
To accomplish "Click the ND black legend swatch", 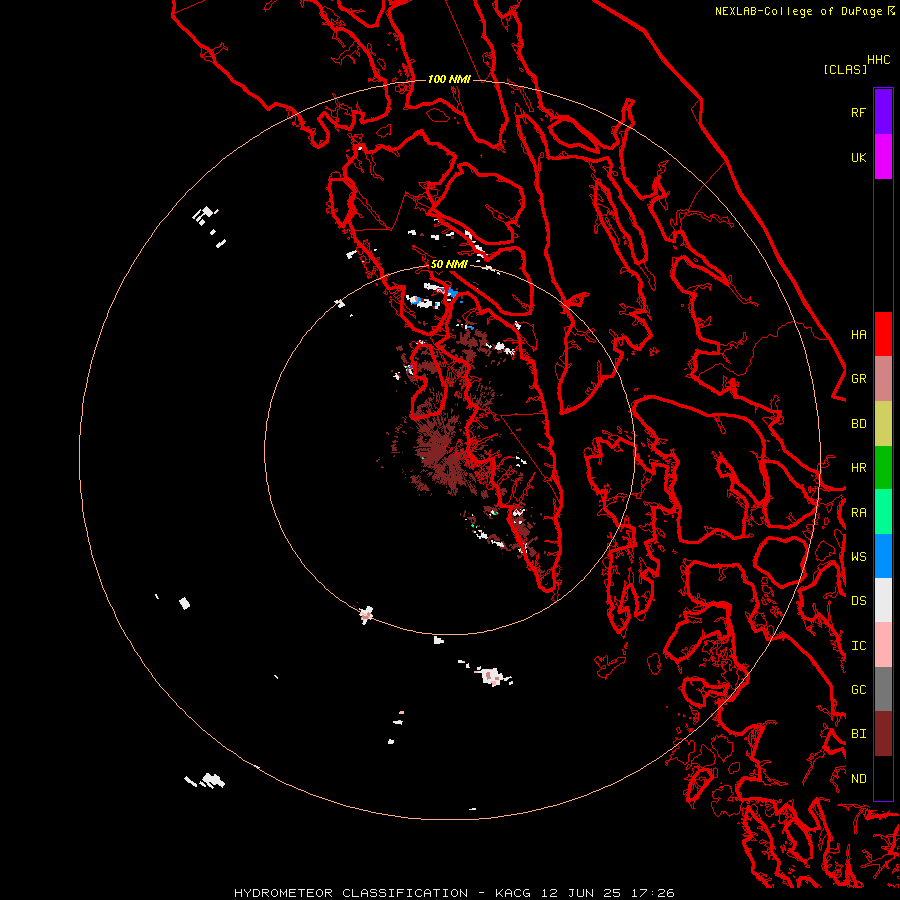I will (x=883, y=778).
